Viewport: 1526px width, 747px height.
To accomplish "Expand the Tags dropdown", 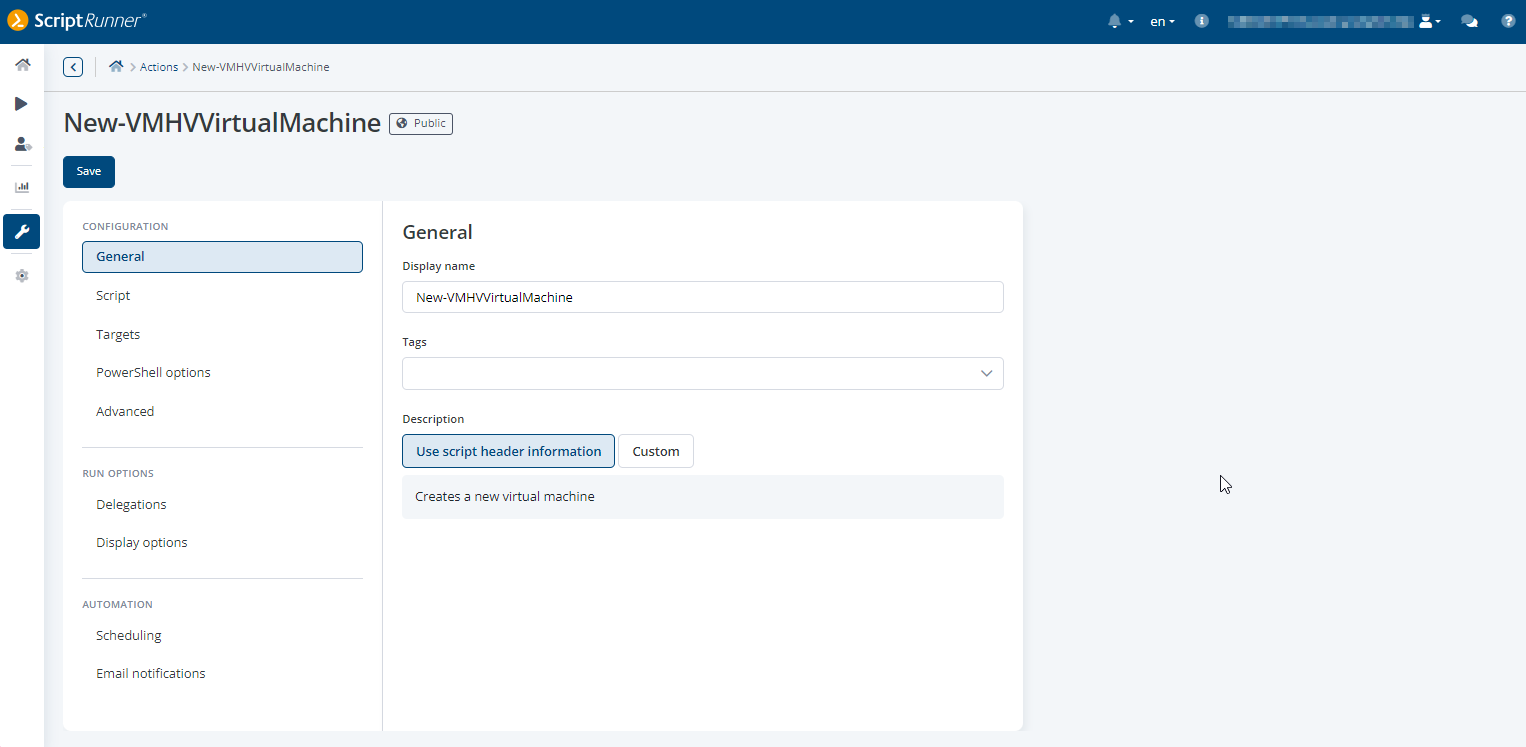I will click(986, 373).
